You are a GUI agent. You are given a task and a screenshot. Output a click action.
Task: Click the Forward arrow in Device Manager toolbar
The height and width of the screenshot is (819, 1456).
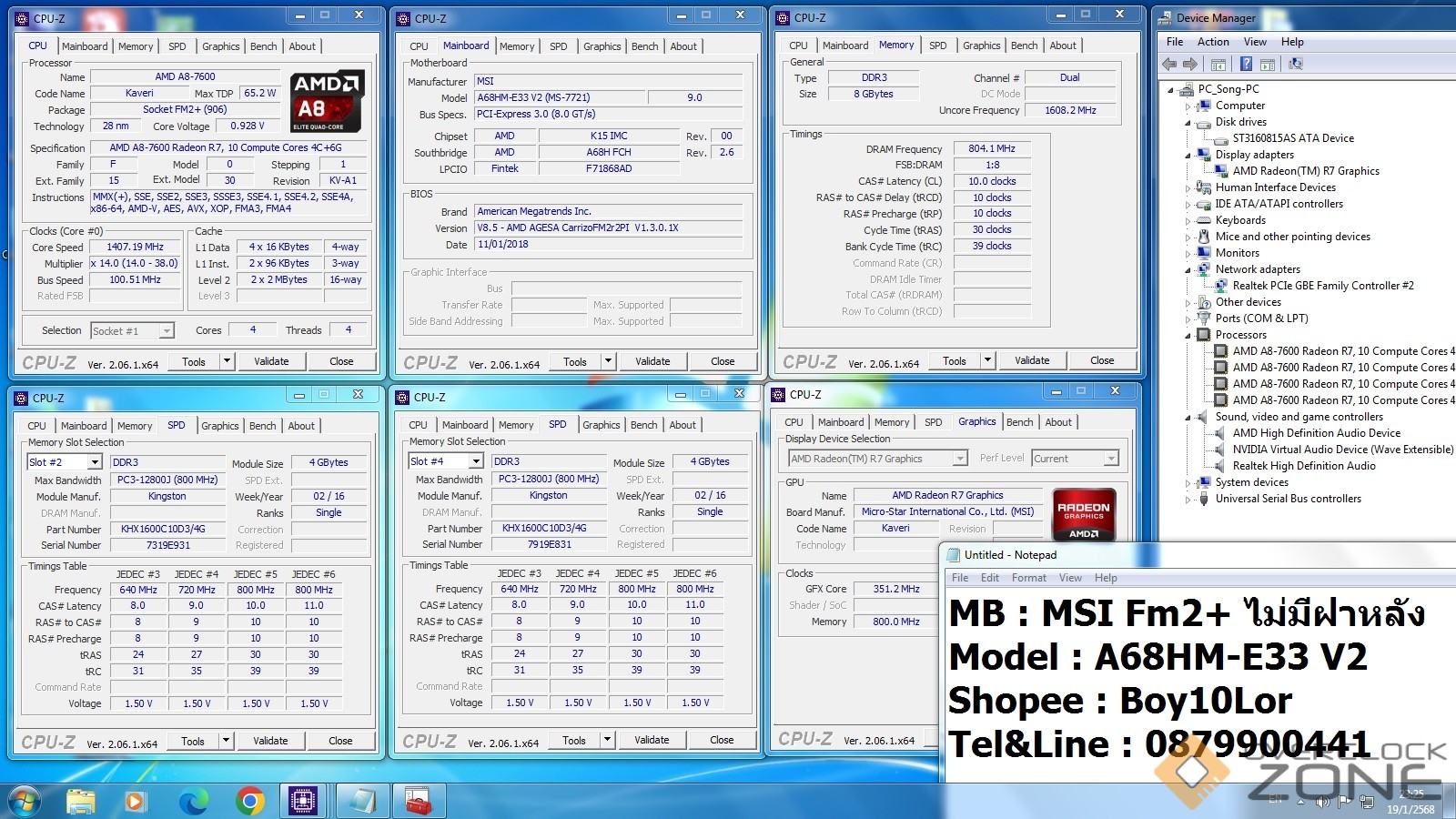pos(1190,64)
